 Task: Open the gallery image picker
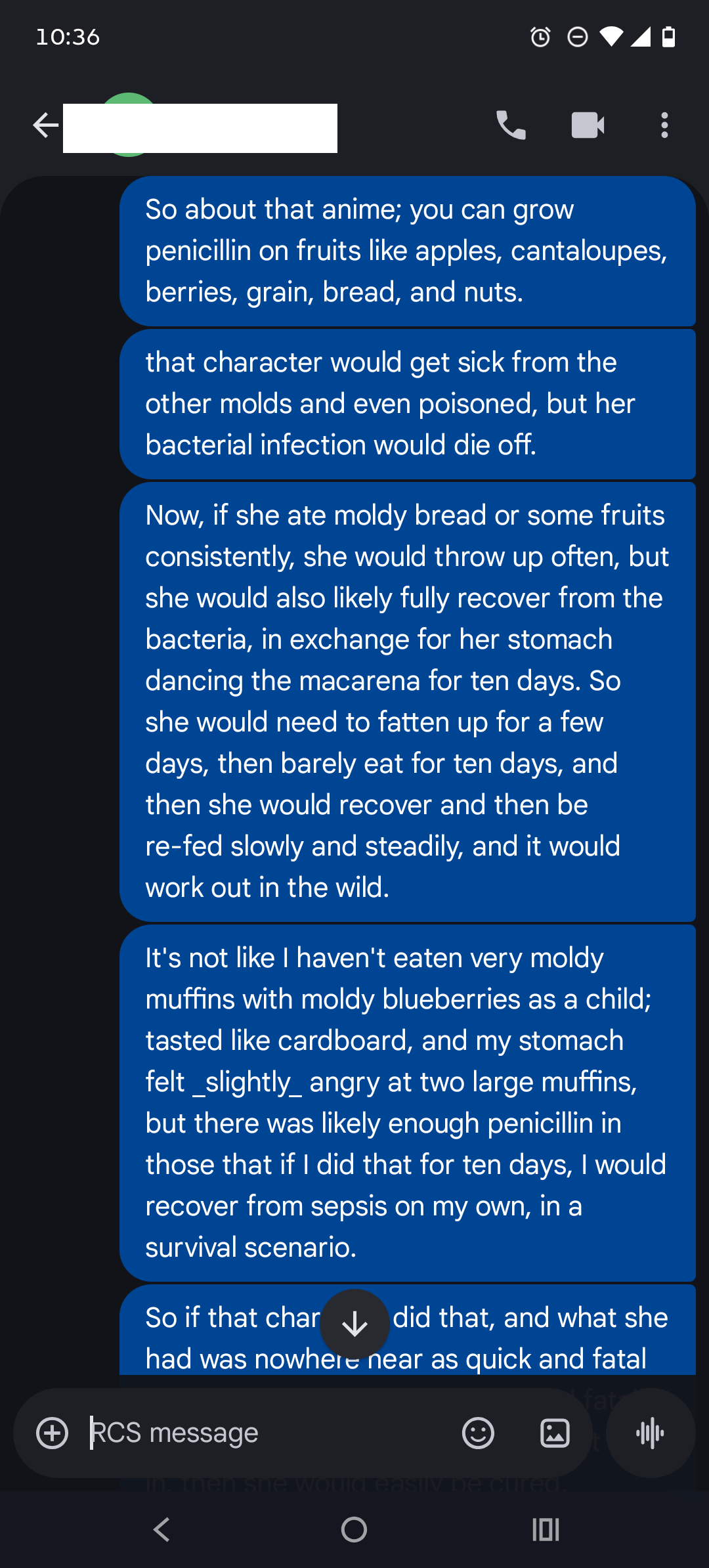click(x=555, y=1433)
